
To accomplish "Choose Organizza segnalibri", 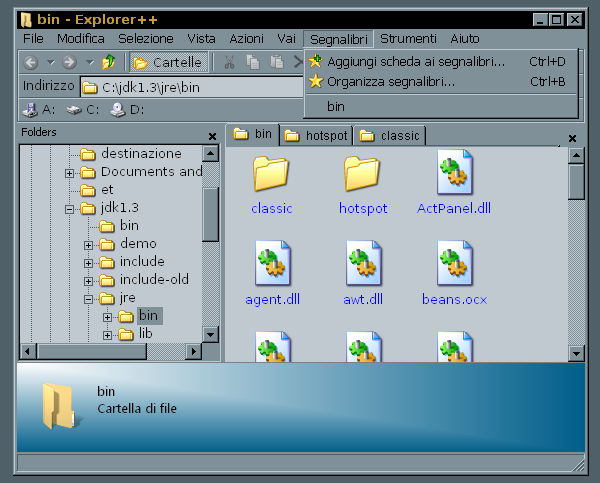I will (441, 82).
